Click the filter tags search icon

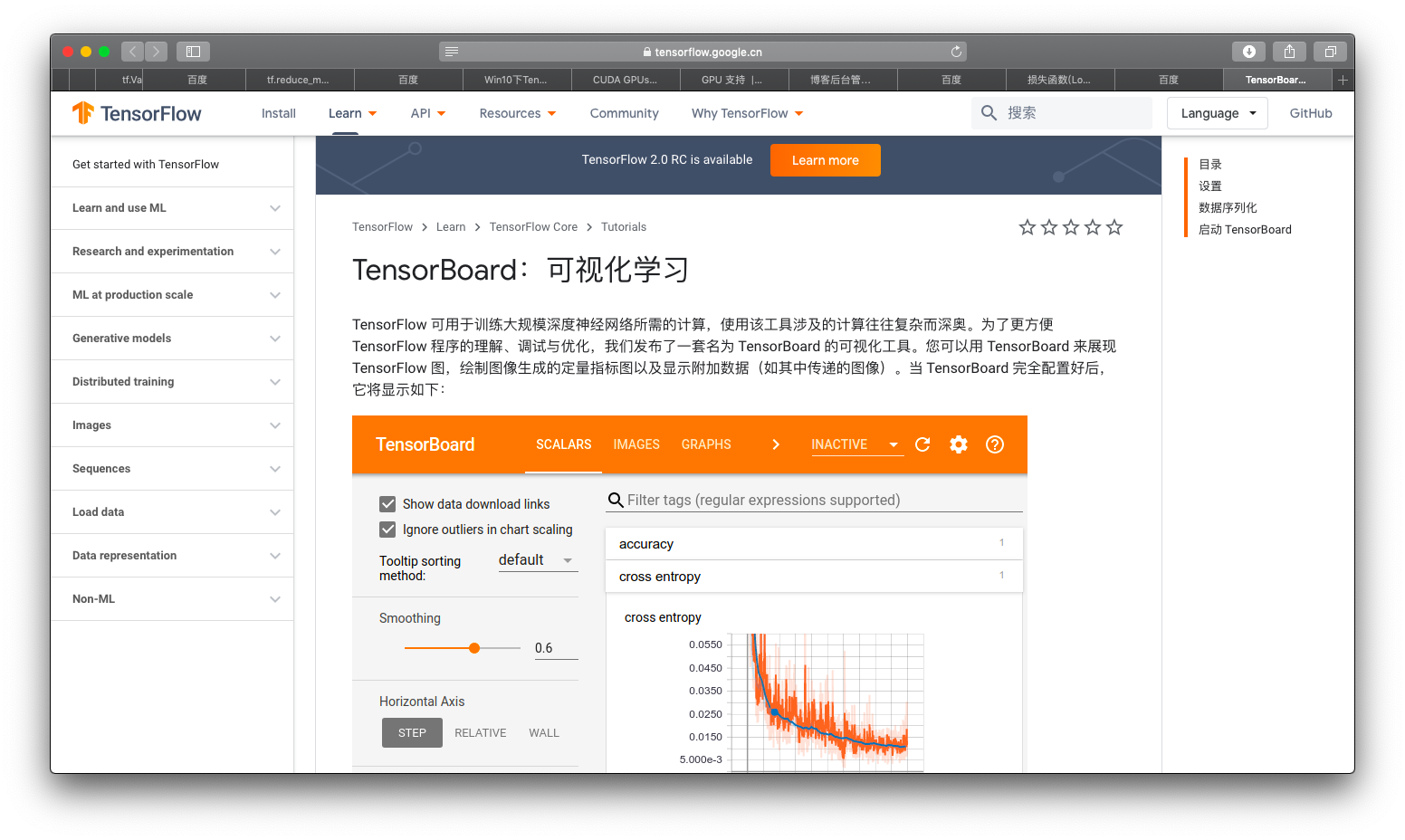pyautogui.click(x=616, y=501)
